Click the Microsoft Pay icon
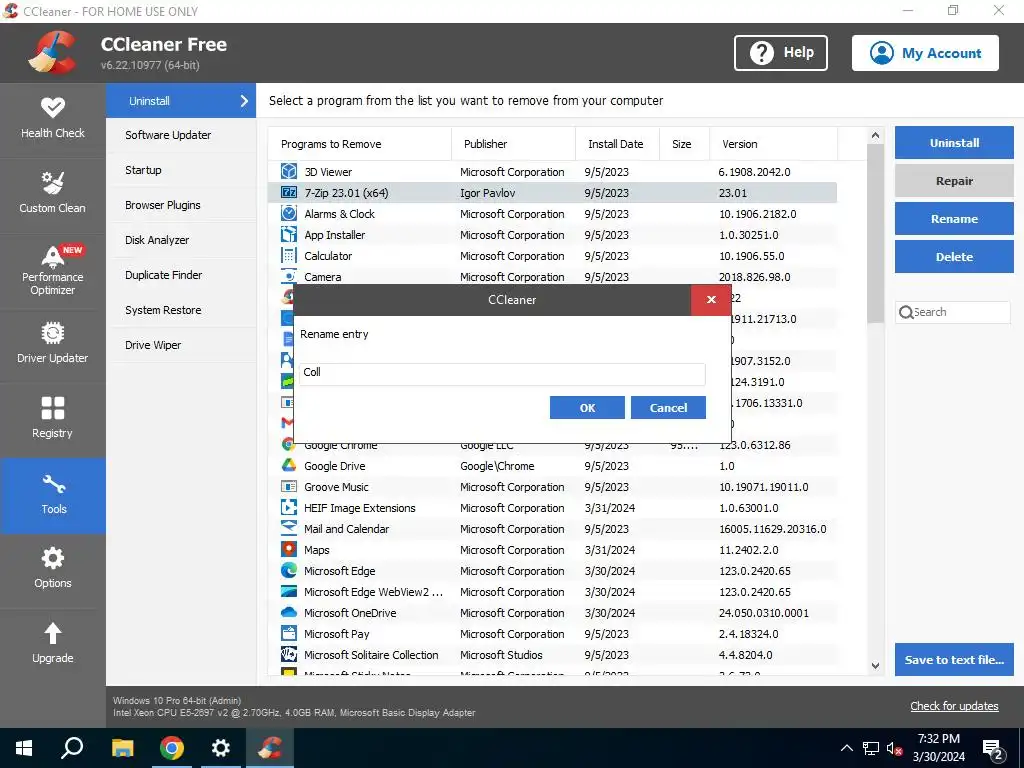The height and width of the screenshot is (768, 1024). coord(289,633)
